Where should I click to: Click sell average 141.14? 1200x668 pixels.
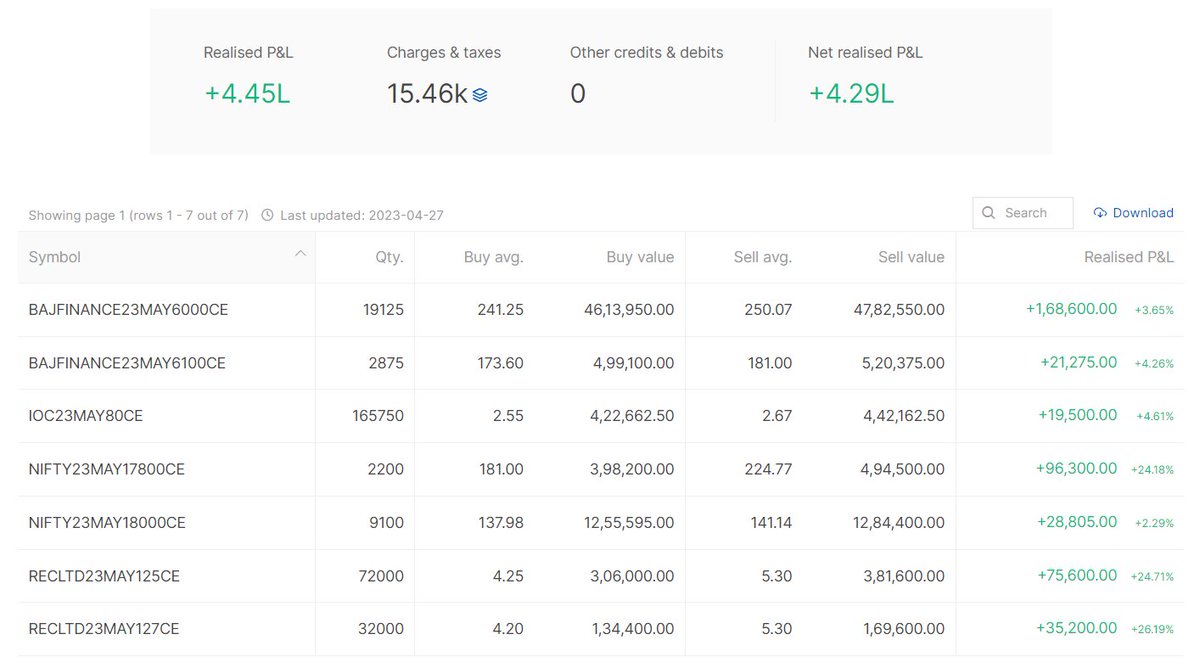[x=770, y=523]
